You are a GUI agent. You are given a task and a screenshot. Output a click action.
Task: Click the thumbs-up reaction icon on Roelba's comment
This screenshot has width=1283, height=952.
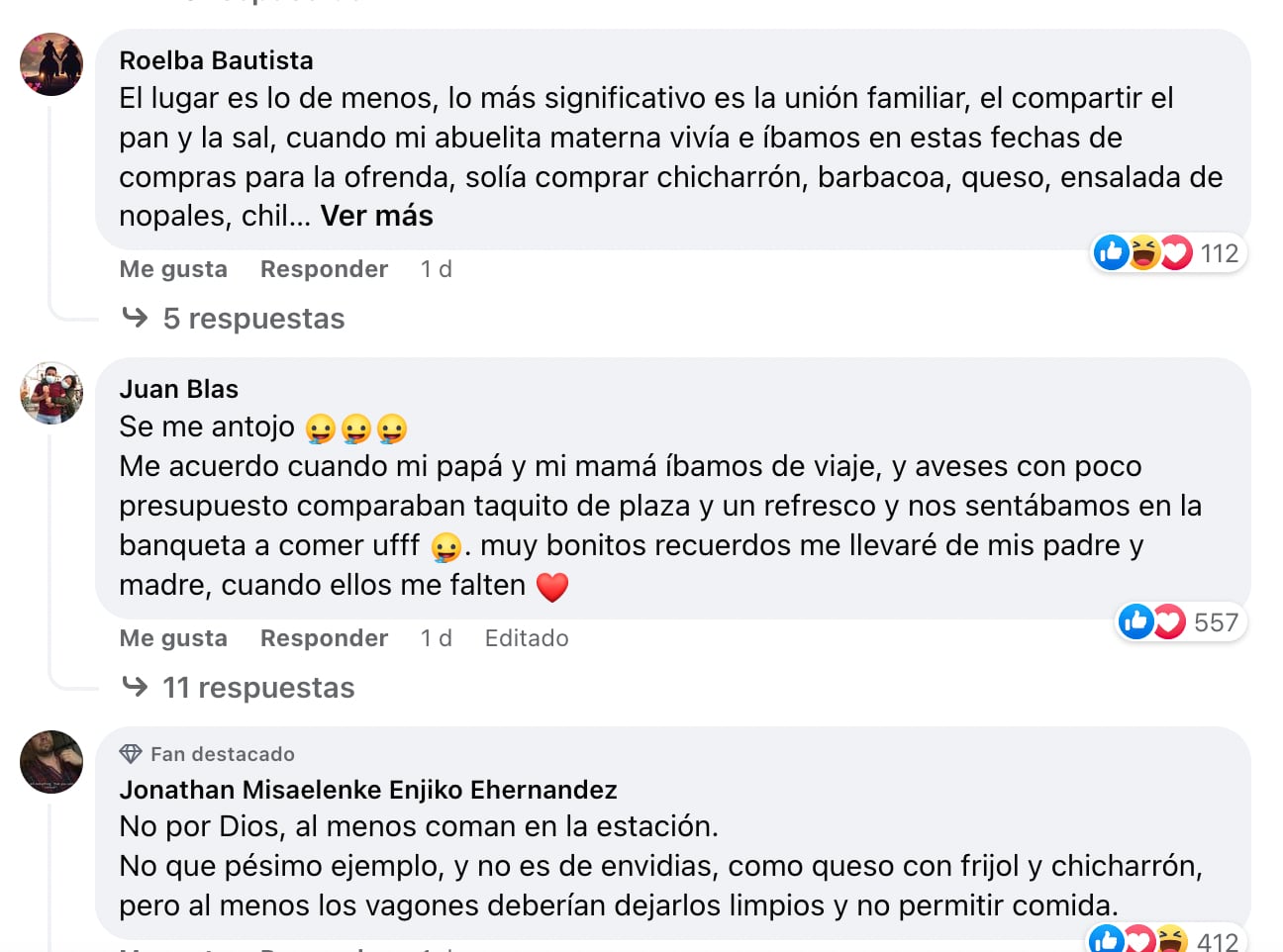1111,252
